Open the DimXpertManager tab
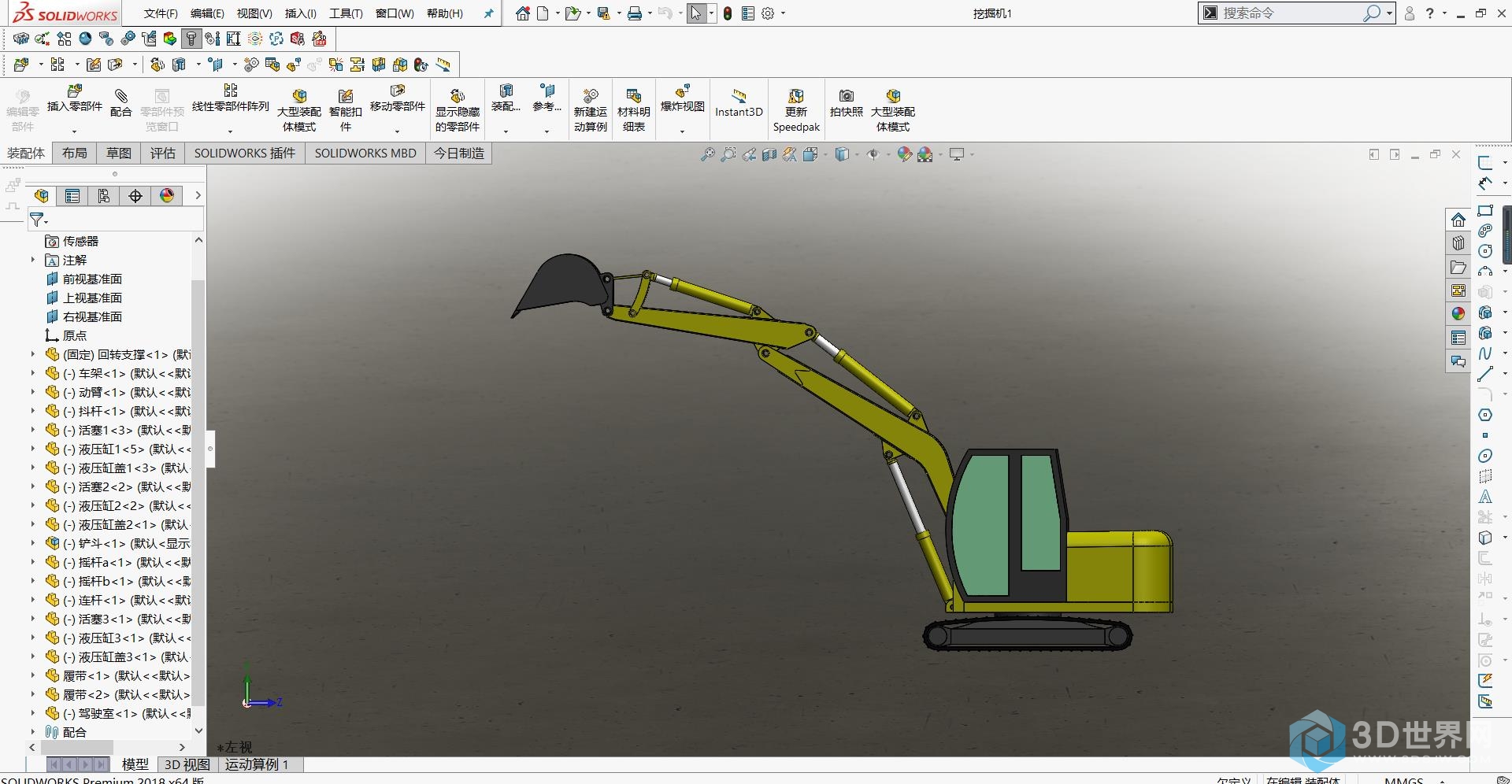The image size is (1512, 784). 135,196
